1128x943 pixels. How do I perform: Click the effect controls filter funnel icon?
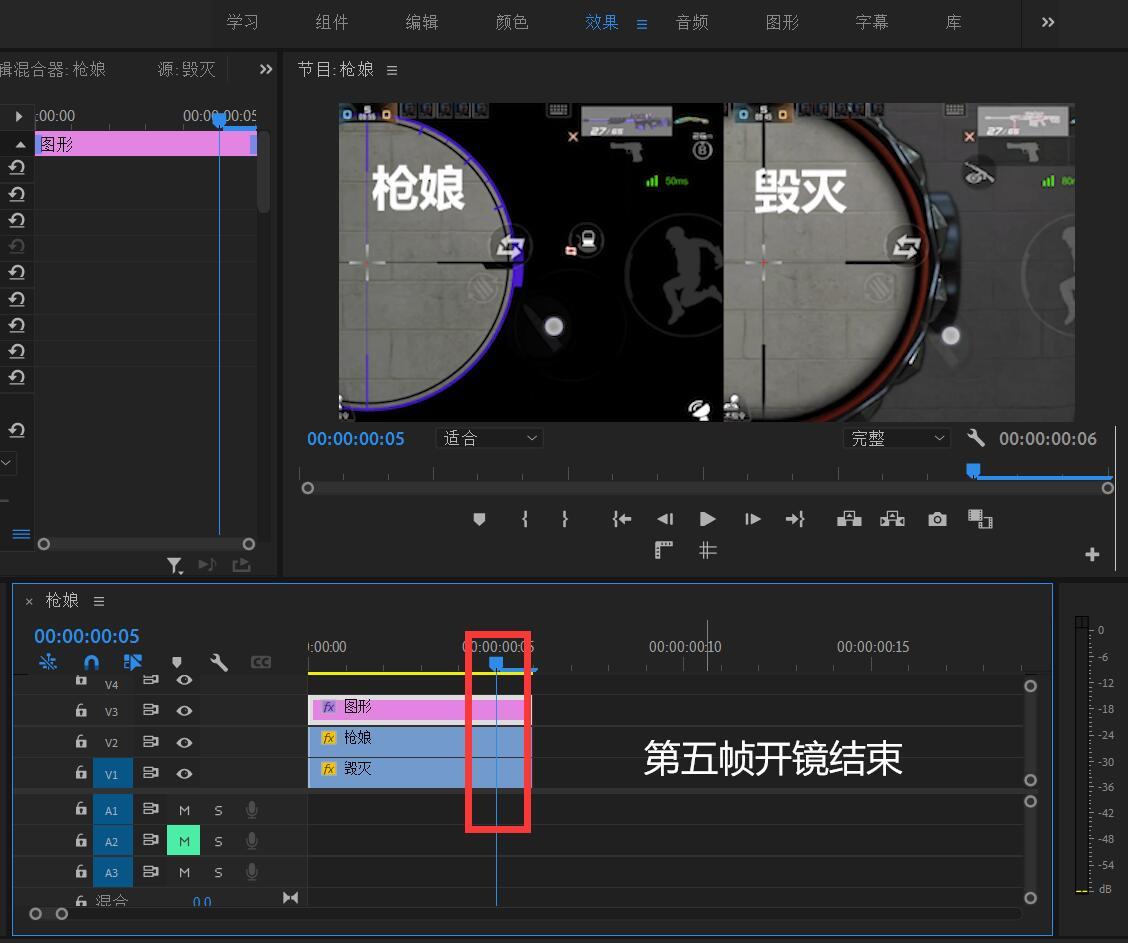coord(175,565)
